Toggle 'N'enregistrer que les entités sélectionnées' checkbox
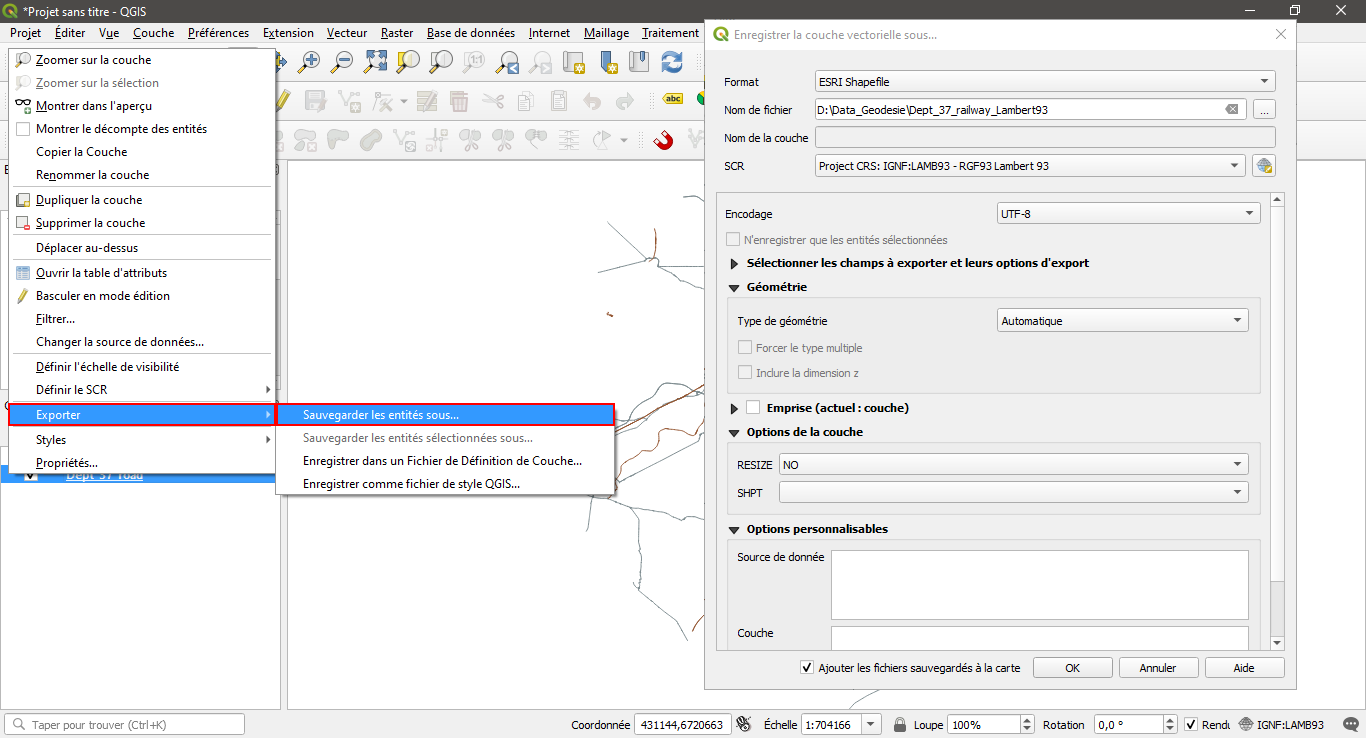The height and width of the screenshot is (738, 1366). pyautogui.click(x=733, y=240)
